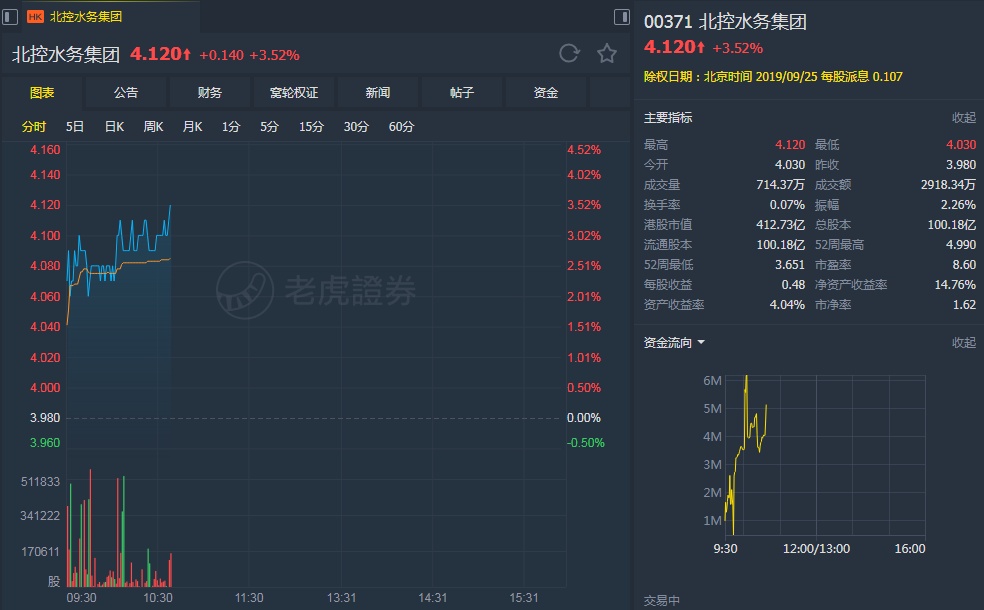
Task: Select the 5日 chart period
Action: (x=75, y=127)
